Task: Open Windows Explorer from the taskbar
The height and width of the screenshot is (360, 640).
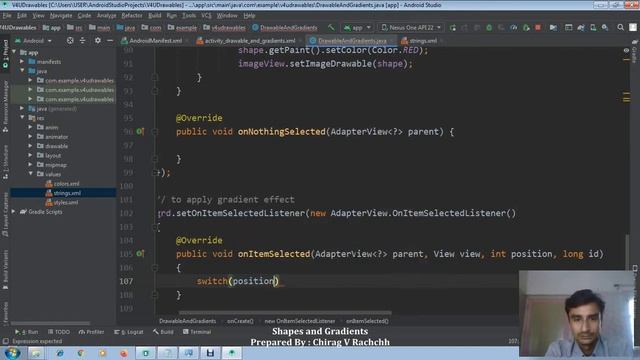Action: 36,353
